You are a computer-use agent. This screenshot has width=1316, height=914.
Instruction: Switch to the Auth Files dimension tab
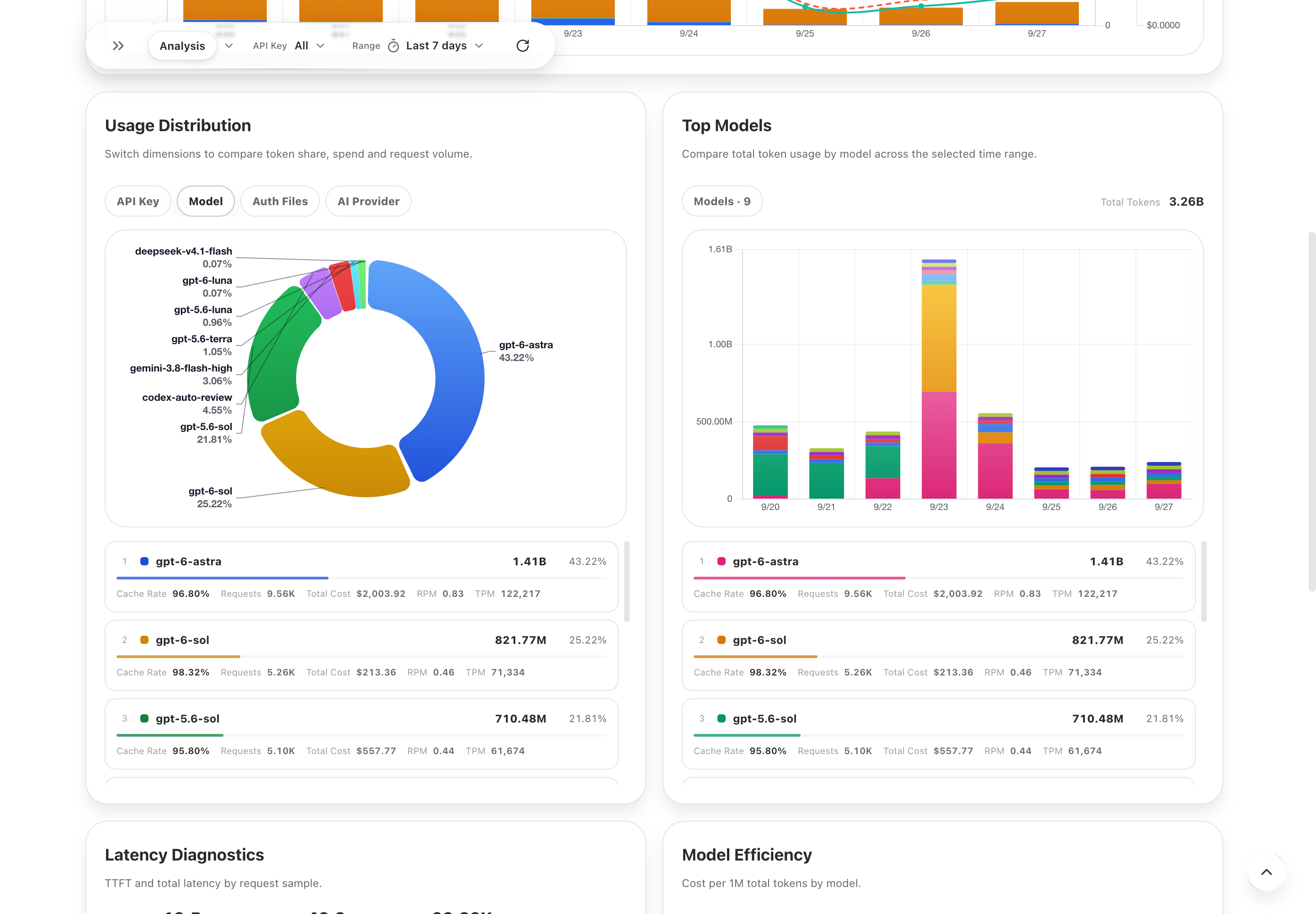pos(280,201)
